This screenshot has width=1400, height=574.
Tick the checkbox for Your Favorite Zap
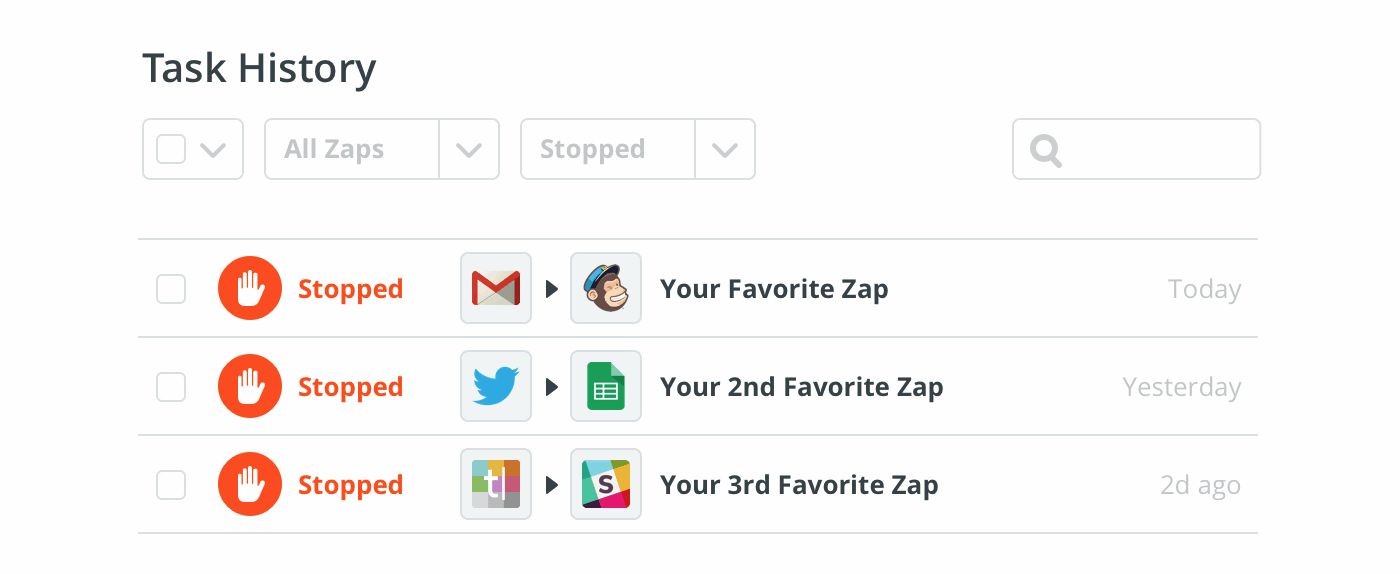tap(171, 289)
